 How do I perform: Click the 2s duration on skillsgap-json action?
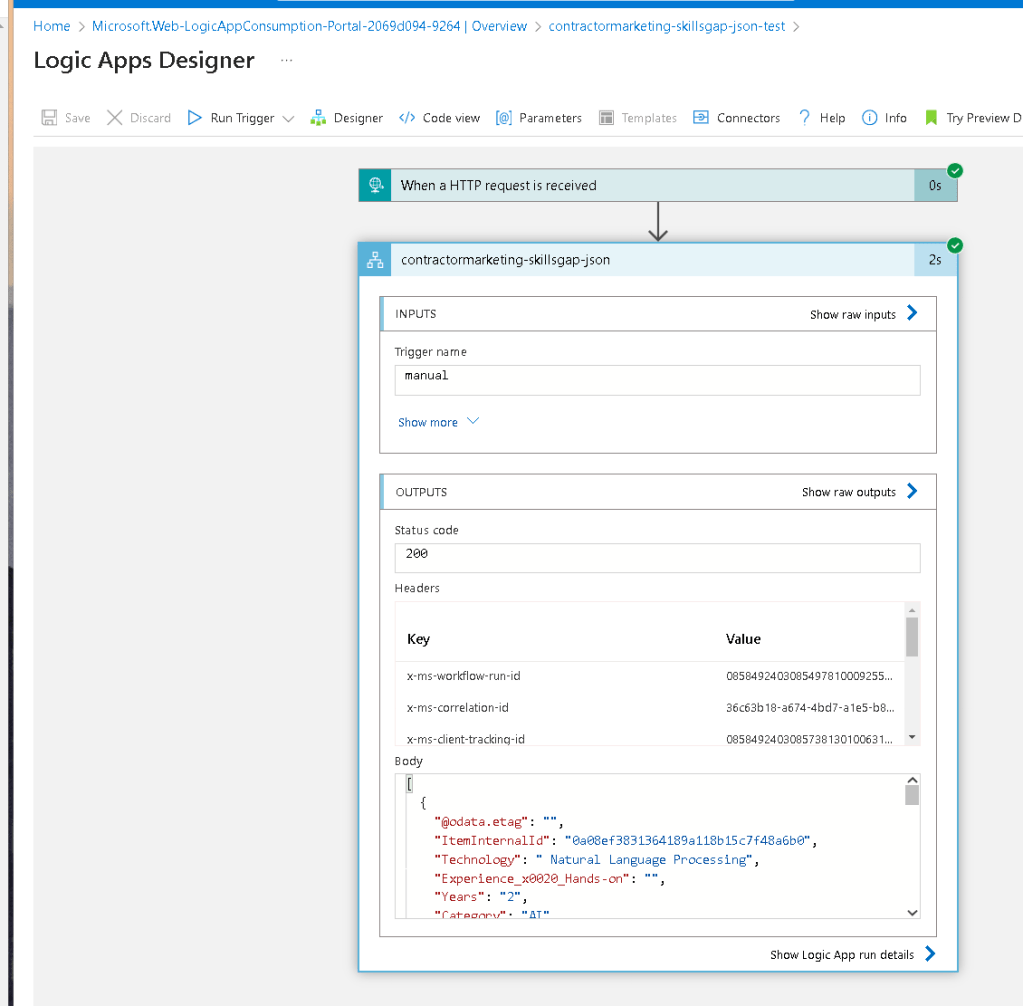pos(935,260)
